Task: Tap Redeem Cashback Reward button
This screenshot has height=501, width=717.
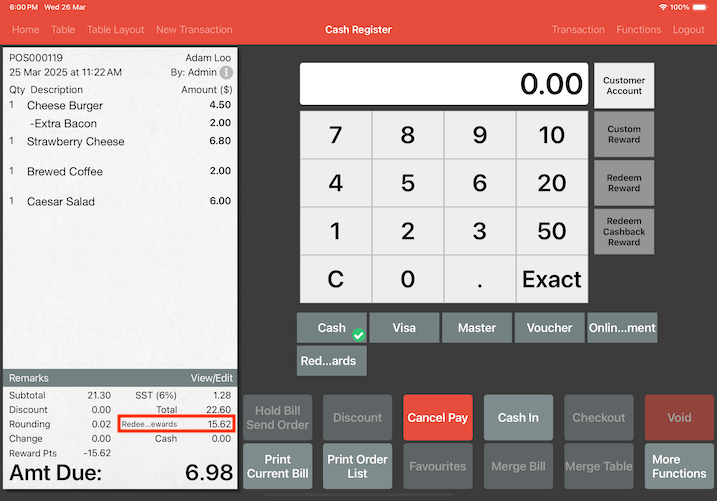Action: [x=624, y=231]
